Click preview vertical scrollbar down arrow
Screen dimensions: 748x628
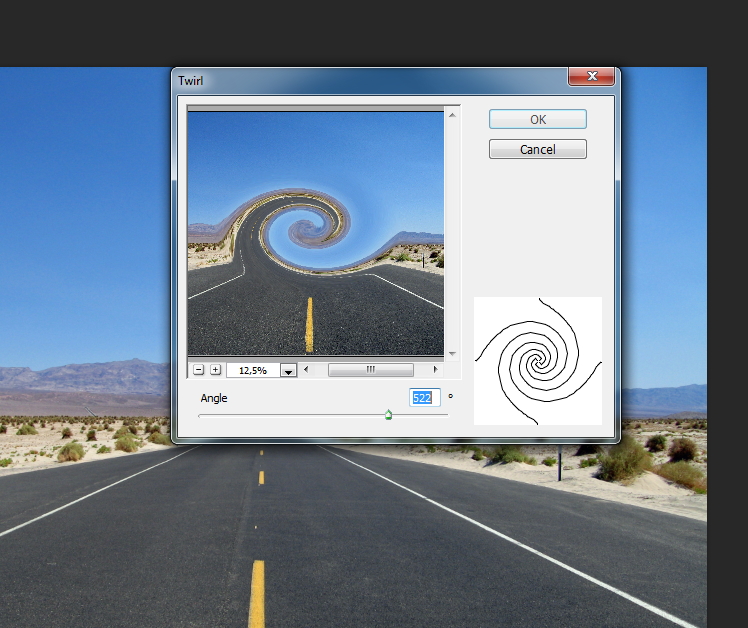[x=452, y=352]
